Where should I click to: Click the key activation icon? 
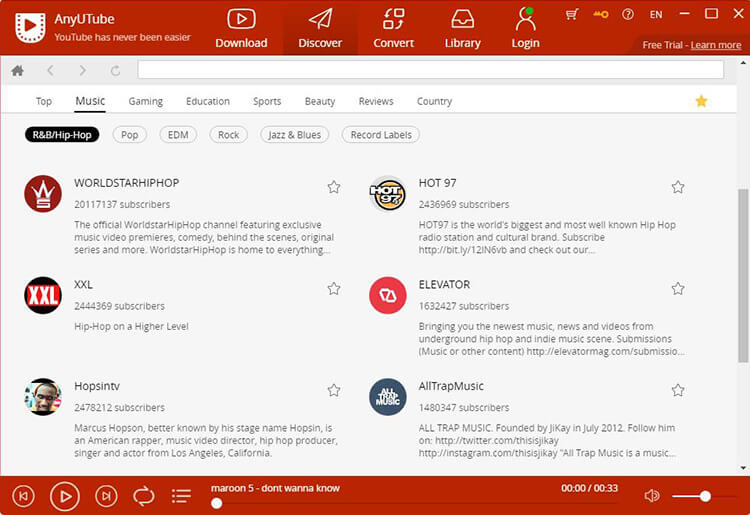click(600, 14)
